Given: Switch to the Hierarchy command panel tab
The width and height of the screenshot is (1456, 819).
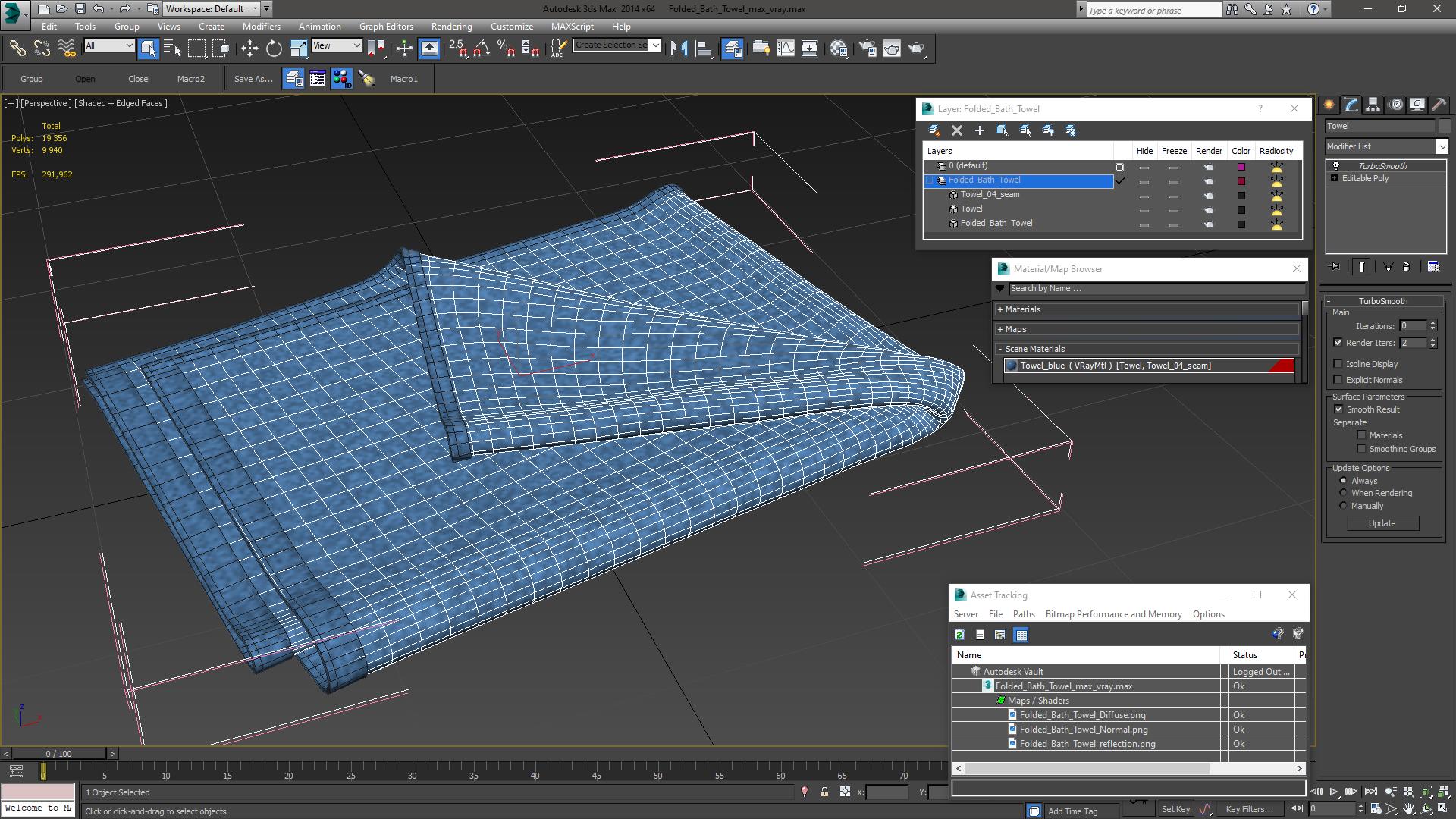Looking at the screenshot, I should 1373,105.
